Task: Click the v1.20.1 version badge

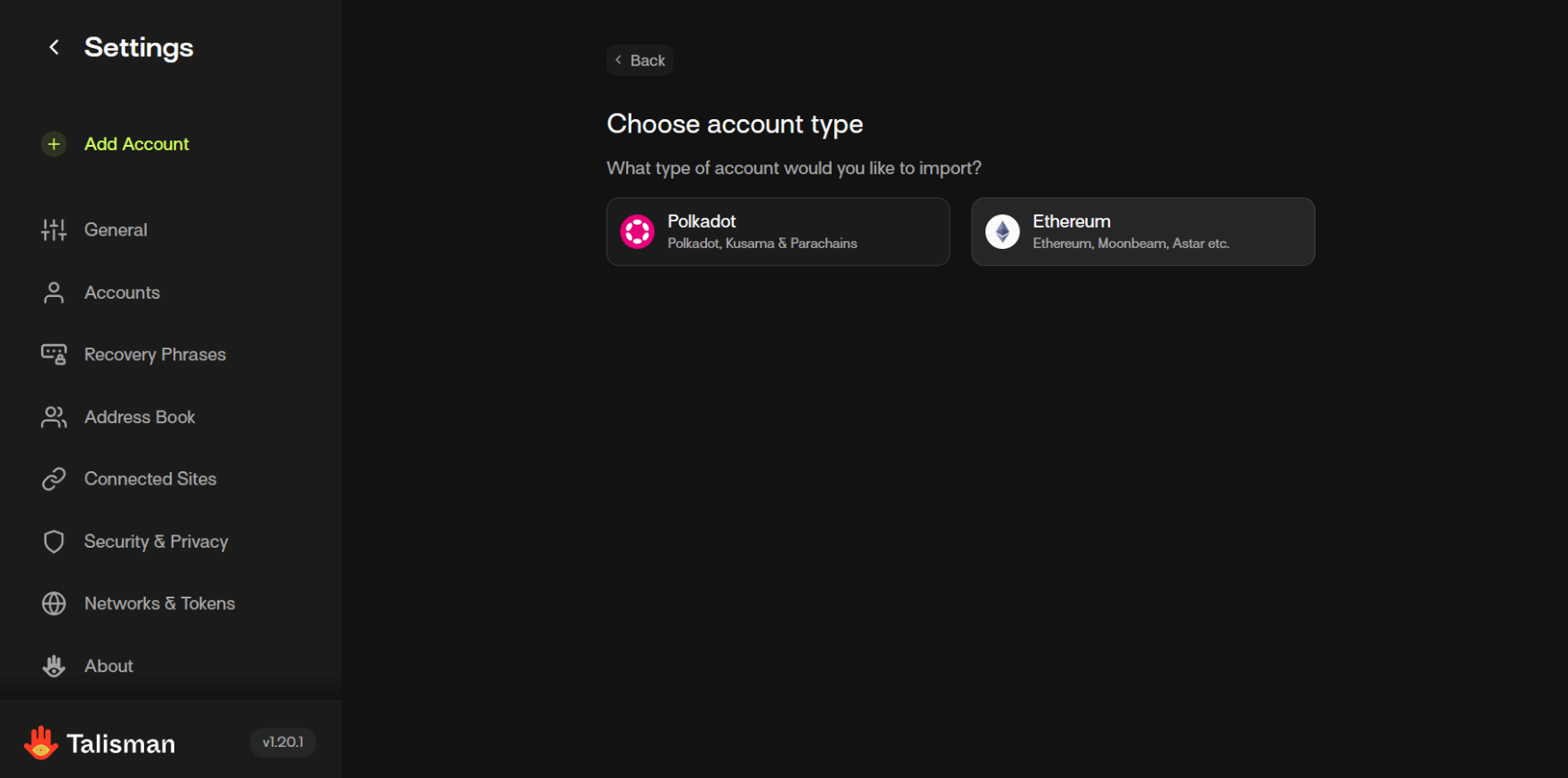Action: (283, 742)
